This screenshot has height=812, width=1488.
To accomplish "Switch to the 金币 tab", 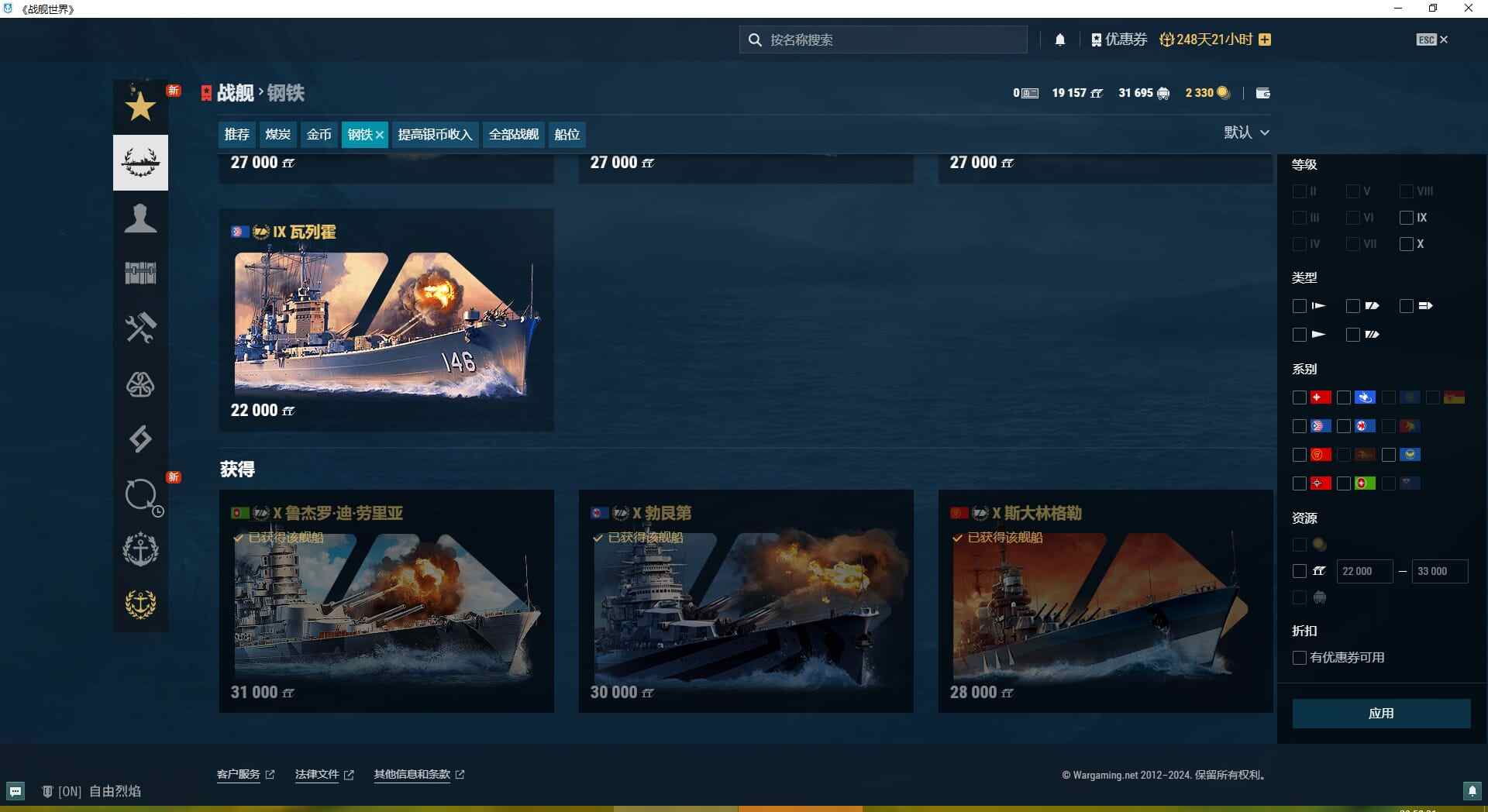I will pos(319,135).
